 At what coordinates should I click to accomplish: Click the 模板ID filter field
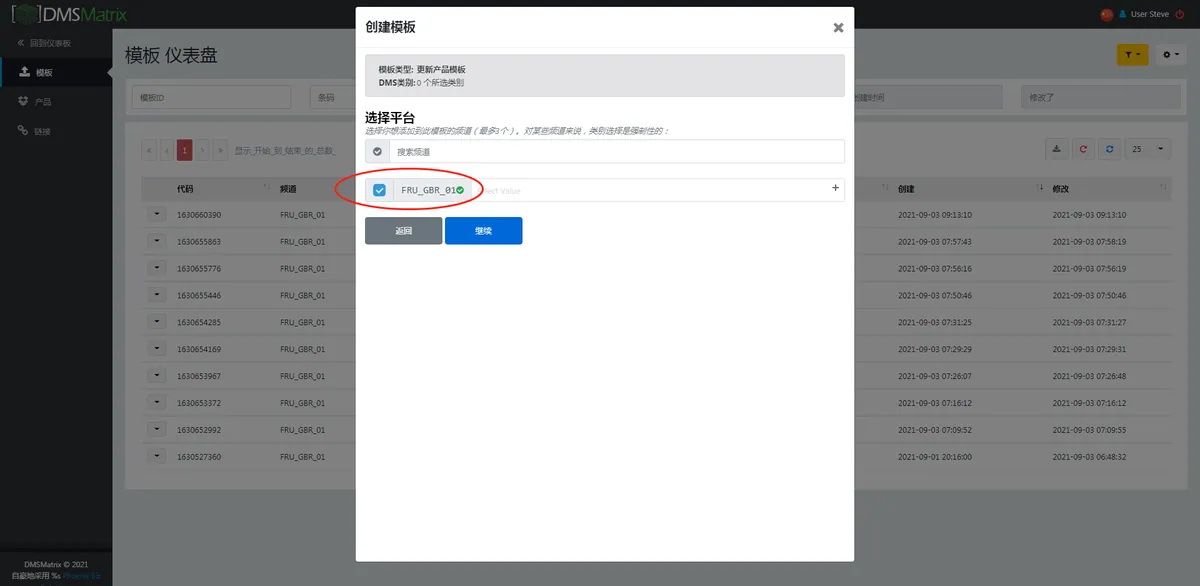211,97
